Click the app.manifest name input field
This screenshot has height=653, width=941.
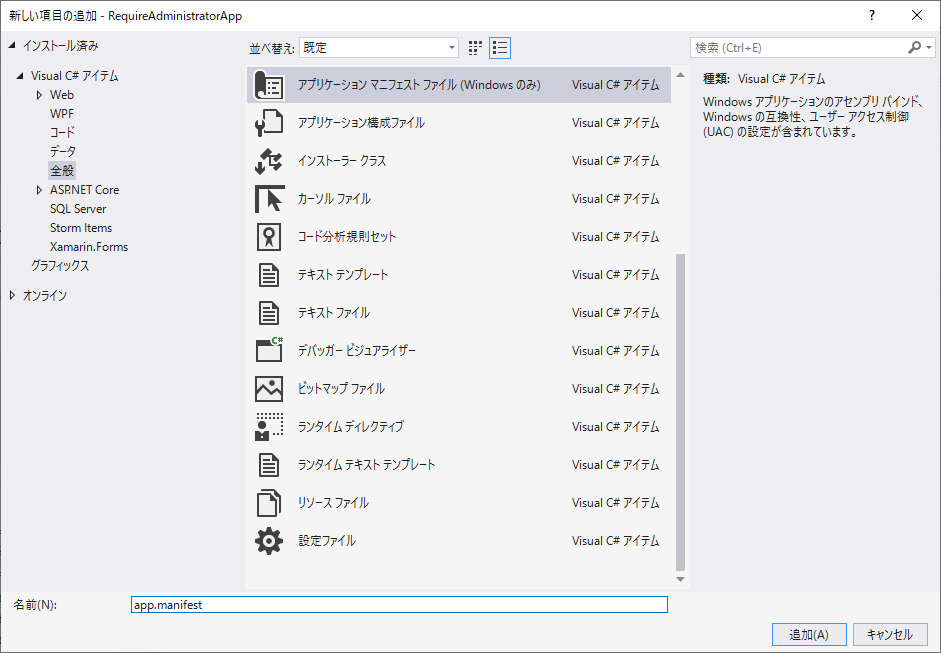(x=398, y=605)
